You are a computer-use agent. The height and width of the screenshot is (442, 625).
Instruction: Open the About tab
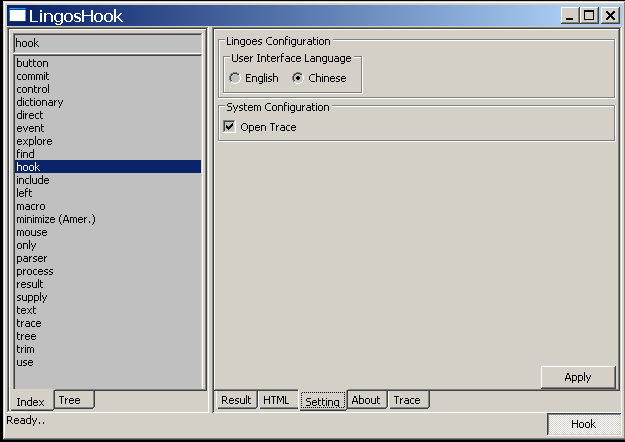[366, 400]
